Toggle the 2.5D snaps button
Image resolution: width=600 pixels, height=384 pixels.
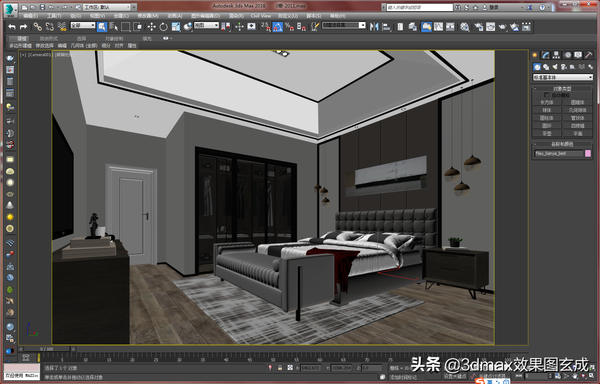266,26
